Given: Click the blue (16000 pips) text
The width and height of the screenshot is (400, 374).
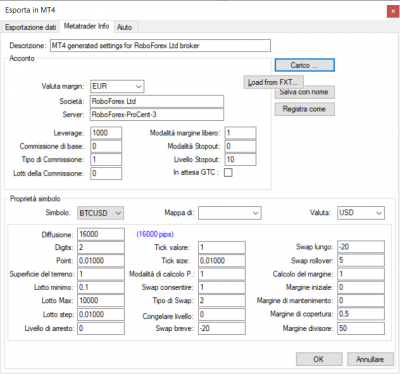Looking at the screenshot, I should pyautogui.click(x=155, y=235).
